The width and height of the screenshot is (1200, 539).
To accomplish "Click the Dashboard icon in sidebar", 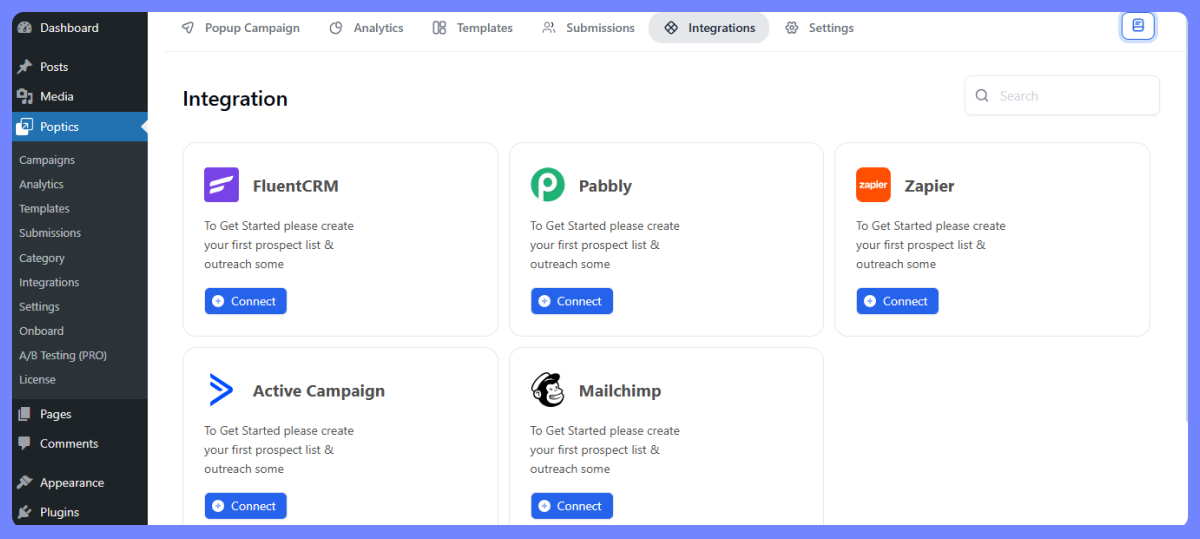I will tap(25, 28).
